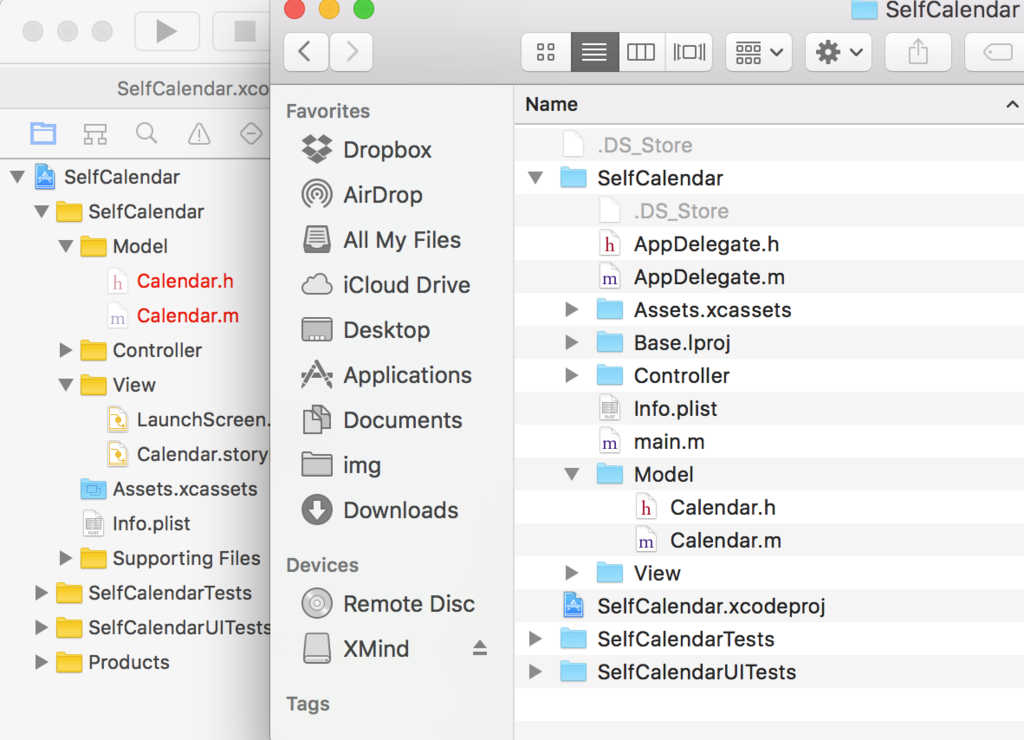Switch Finder to icon view

coord(546,52)
